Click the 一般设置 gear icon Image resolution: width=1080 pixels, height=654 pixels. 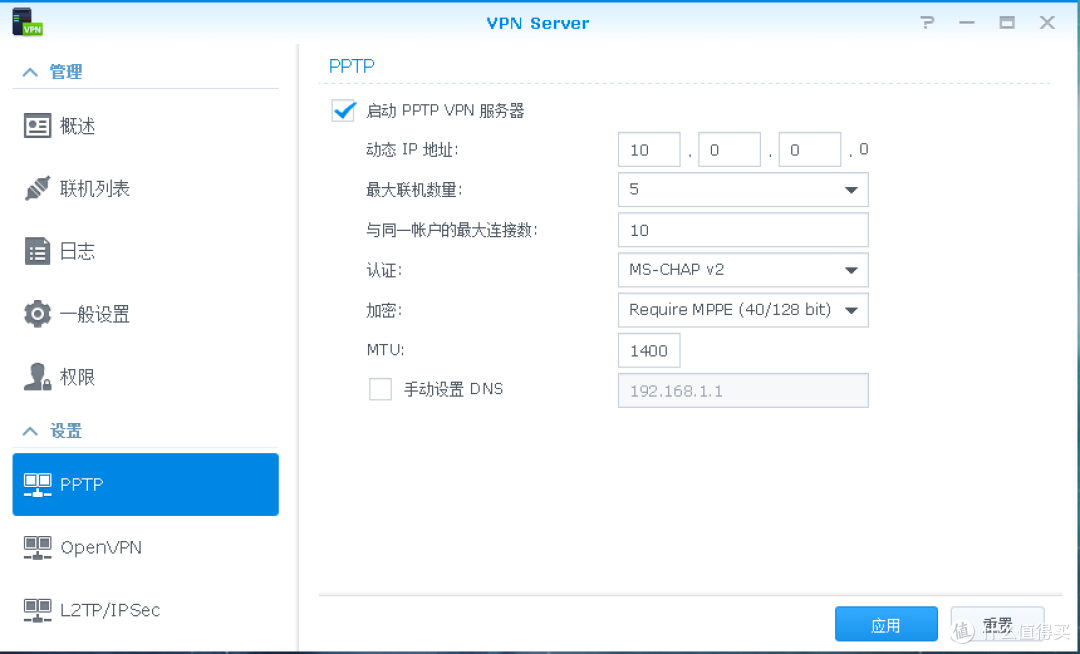[37, 314]
